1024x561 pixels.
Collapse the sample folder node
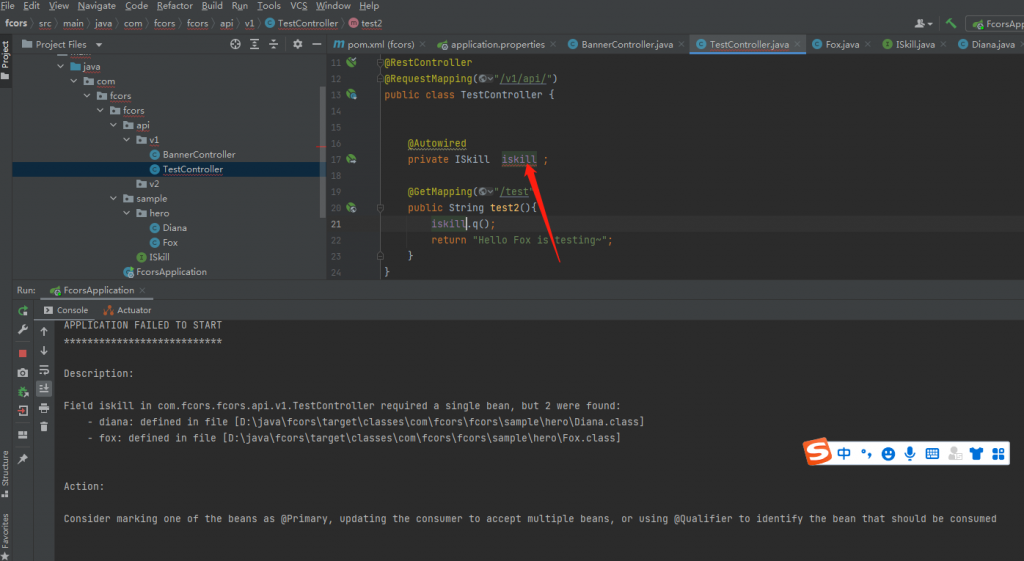click(114, 199)
